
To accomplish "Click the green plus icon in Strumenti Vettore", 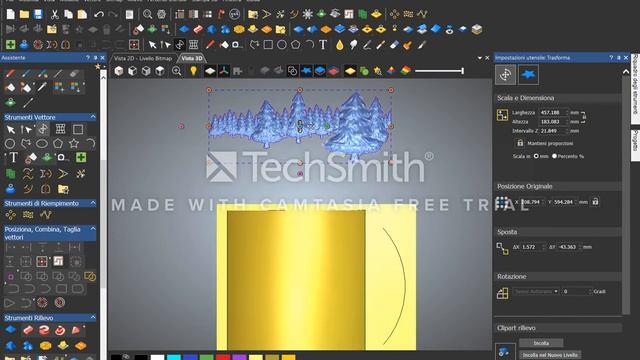I will pos(81,158).
